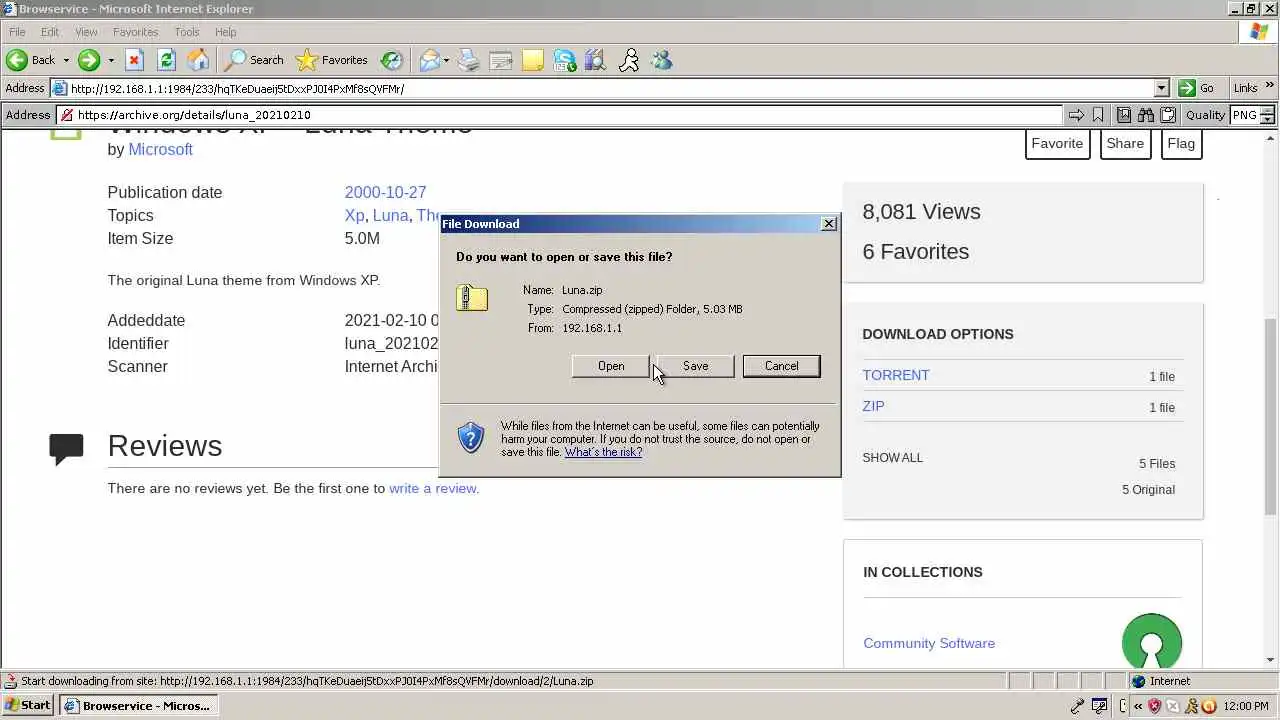The height and width of the screenshot is (720, 1280).
Task: Open the View menu
Action: (x=86, y=32)
